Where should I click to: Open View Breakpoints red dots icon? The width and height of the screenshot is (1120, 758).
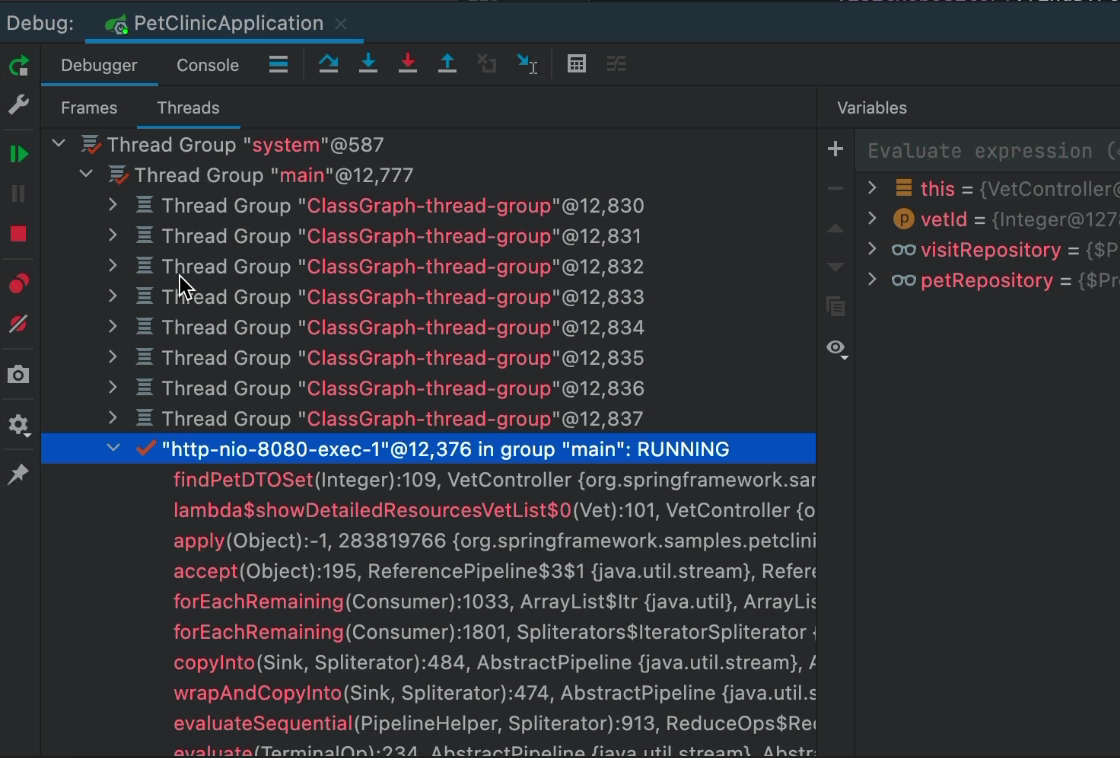click(18, 284)
